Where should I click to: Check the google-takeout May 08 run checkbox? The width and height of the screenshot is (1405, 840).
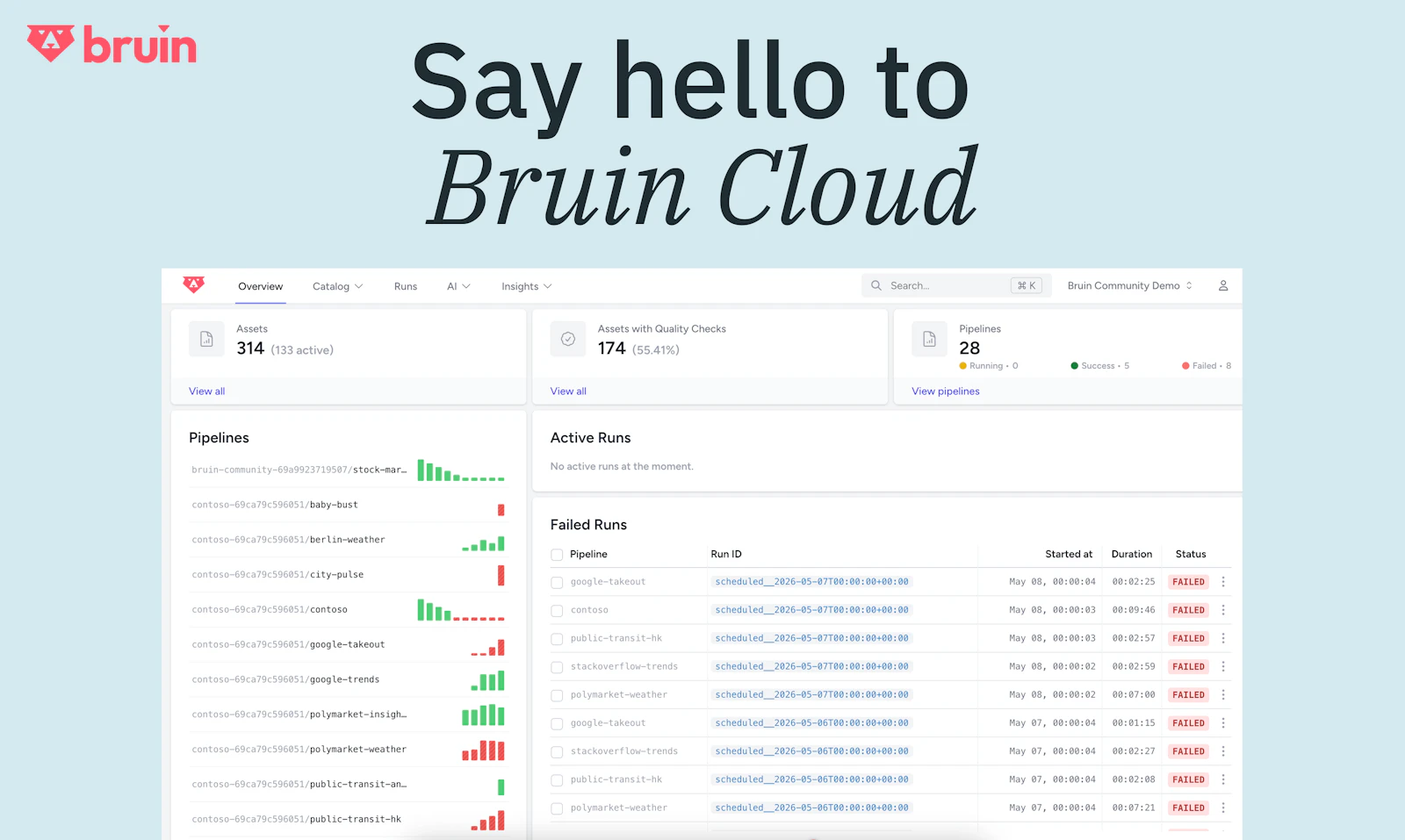tap(557, 583)
